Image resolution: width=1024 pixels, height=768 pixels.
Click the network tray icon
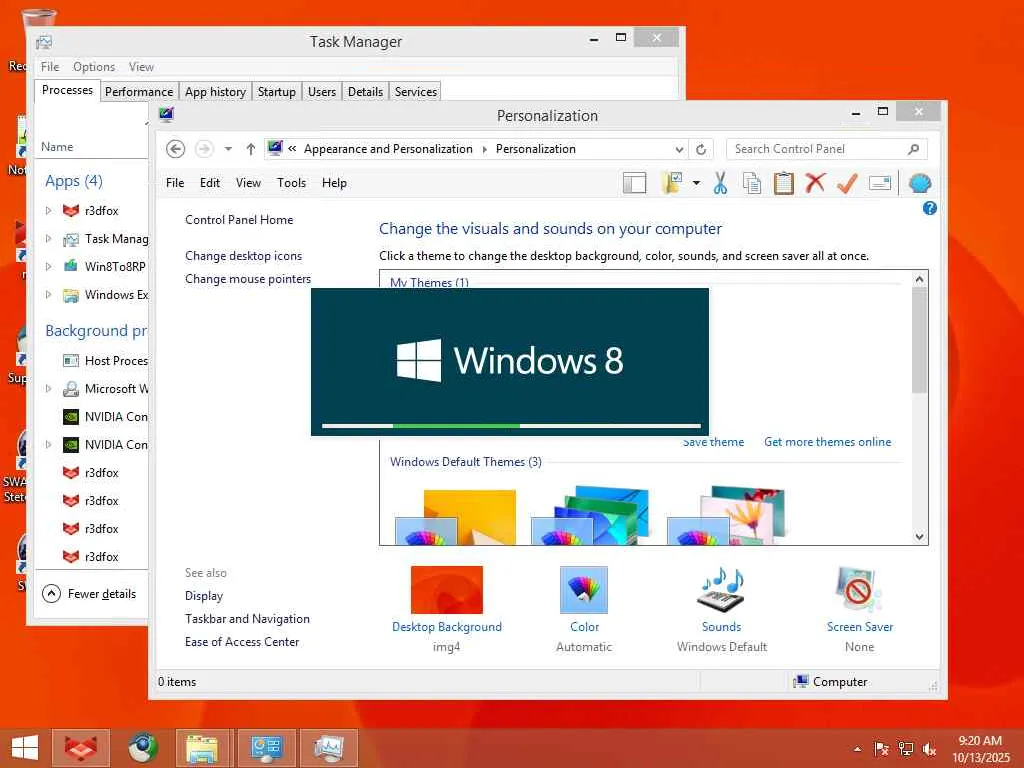tap(905, 749)
